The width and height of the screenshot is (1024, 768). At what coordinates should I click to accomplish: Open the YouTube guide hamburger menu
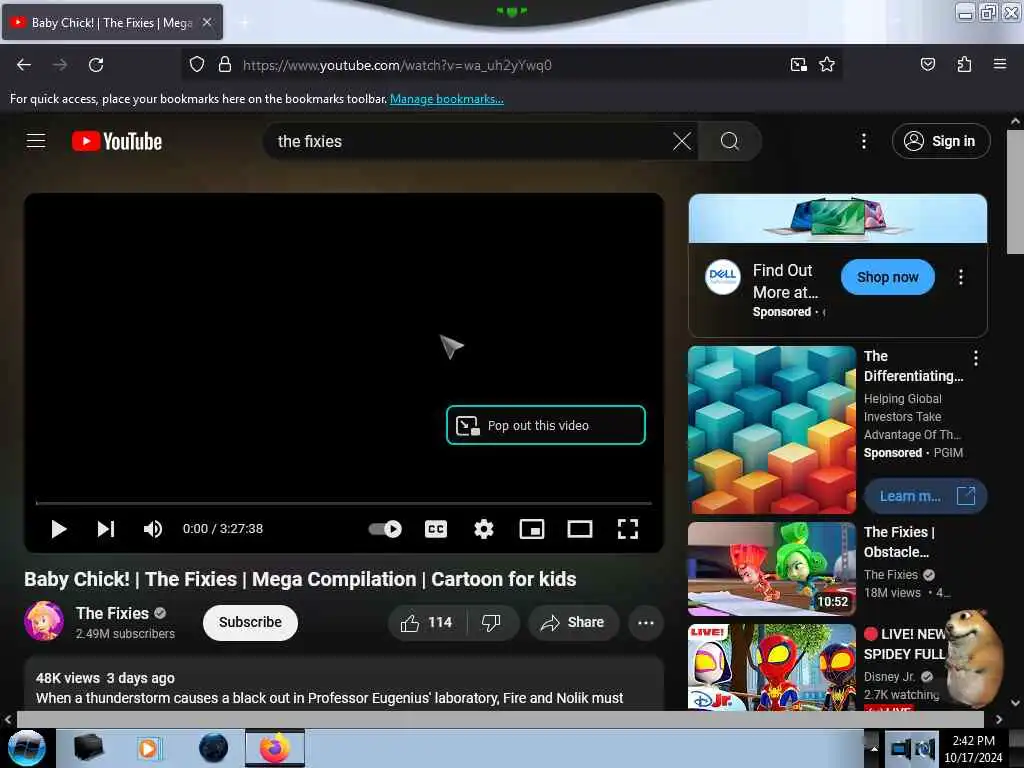(x=36, y=140)
